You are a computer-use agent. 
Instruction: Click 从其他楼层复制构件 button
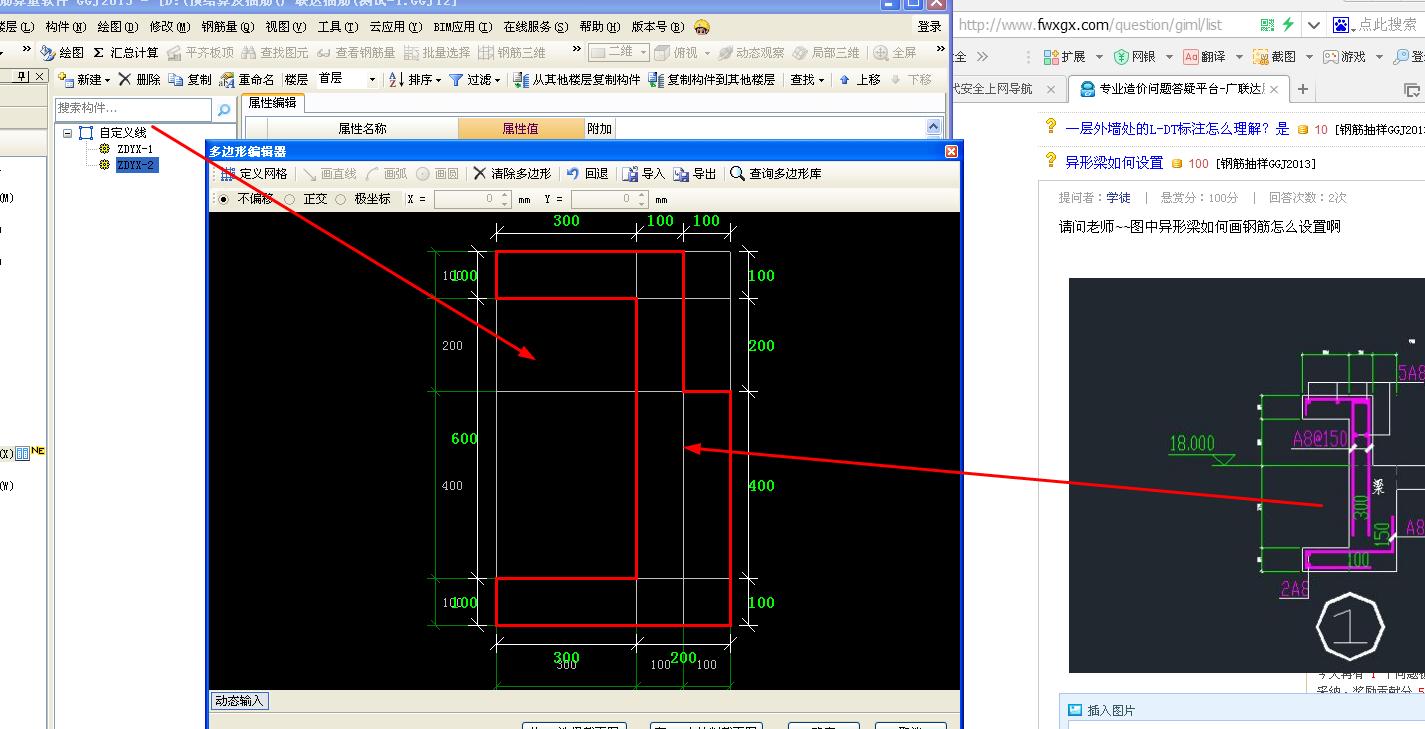tap(577, 79)
